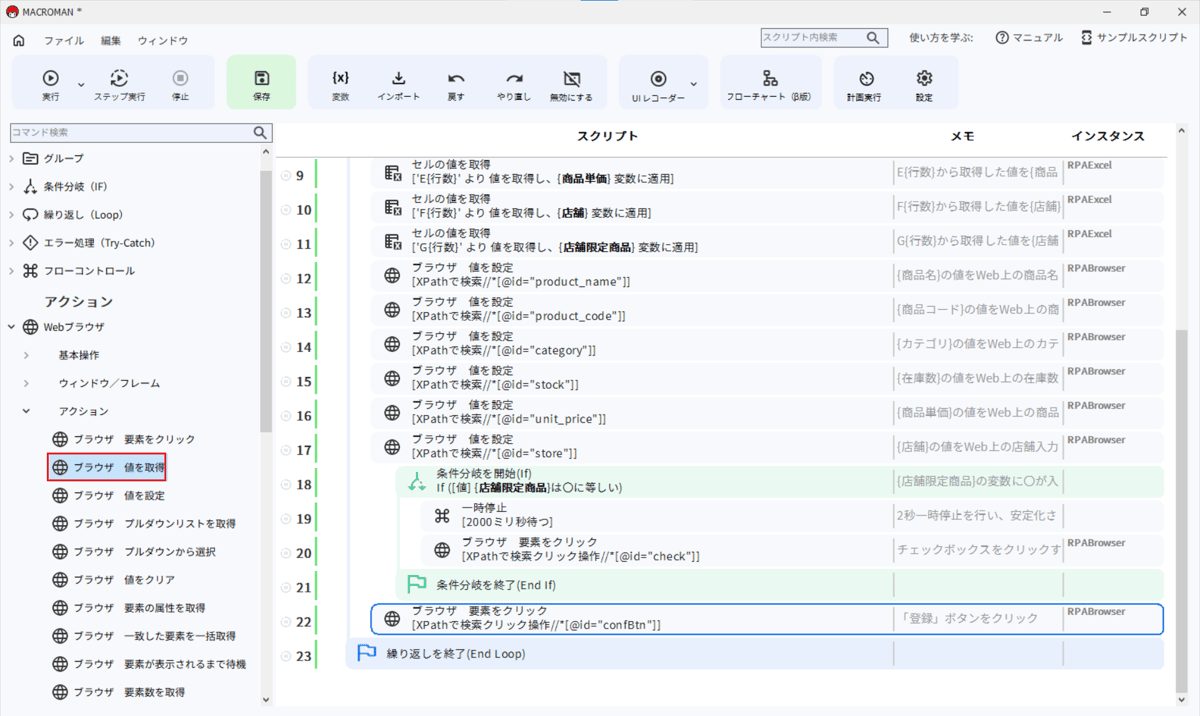Viewport: 1200px width, 716px height.
Task: Select step 10 Excel cell icon
Action: pos(393,207)
